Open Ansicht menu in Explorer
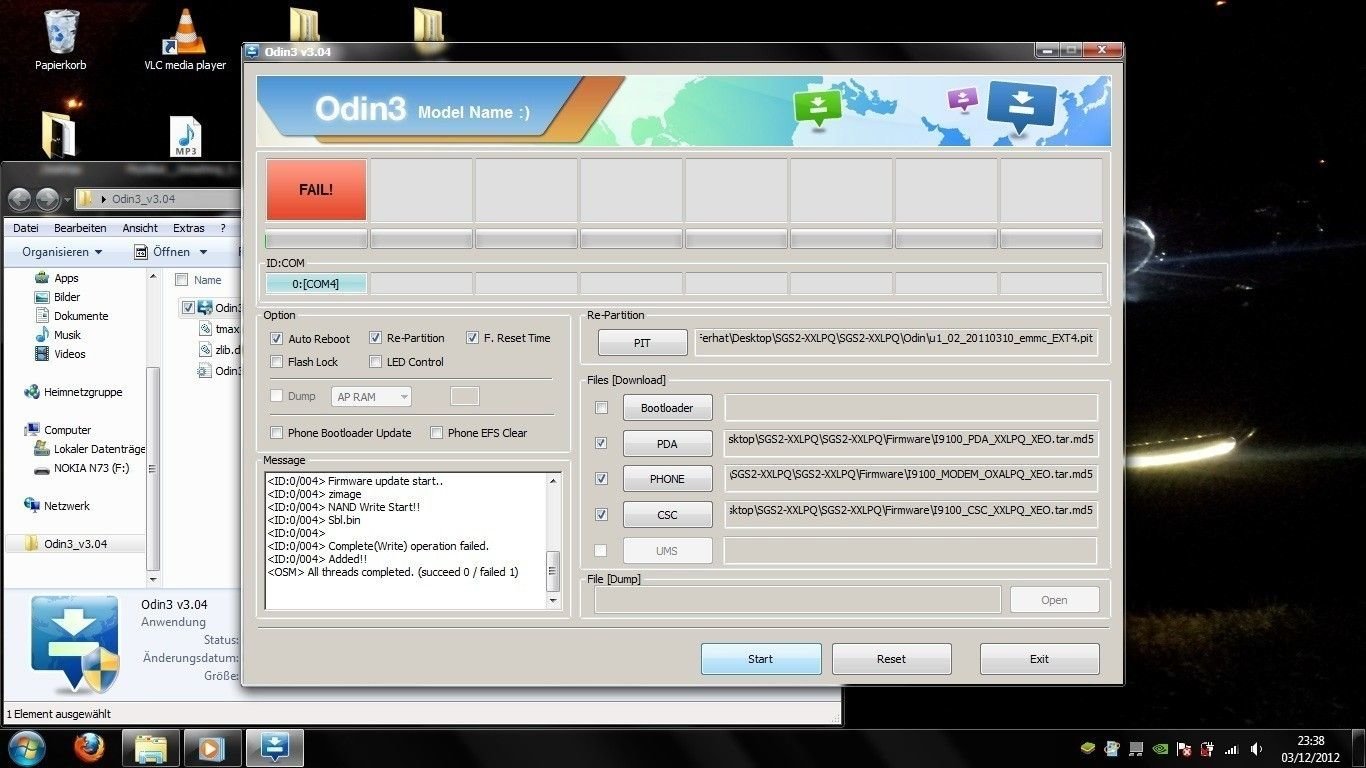 tap(140, 228)
